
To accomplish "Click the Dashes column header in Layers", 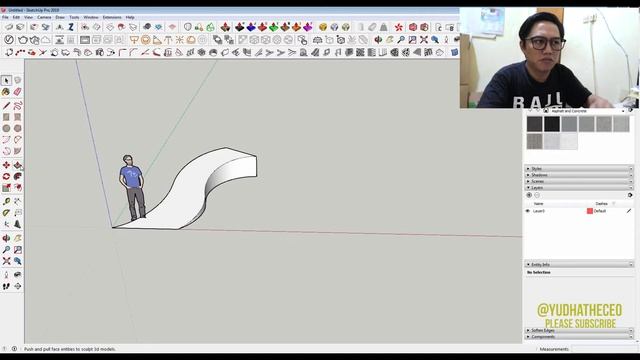I will [601, 204].
